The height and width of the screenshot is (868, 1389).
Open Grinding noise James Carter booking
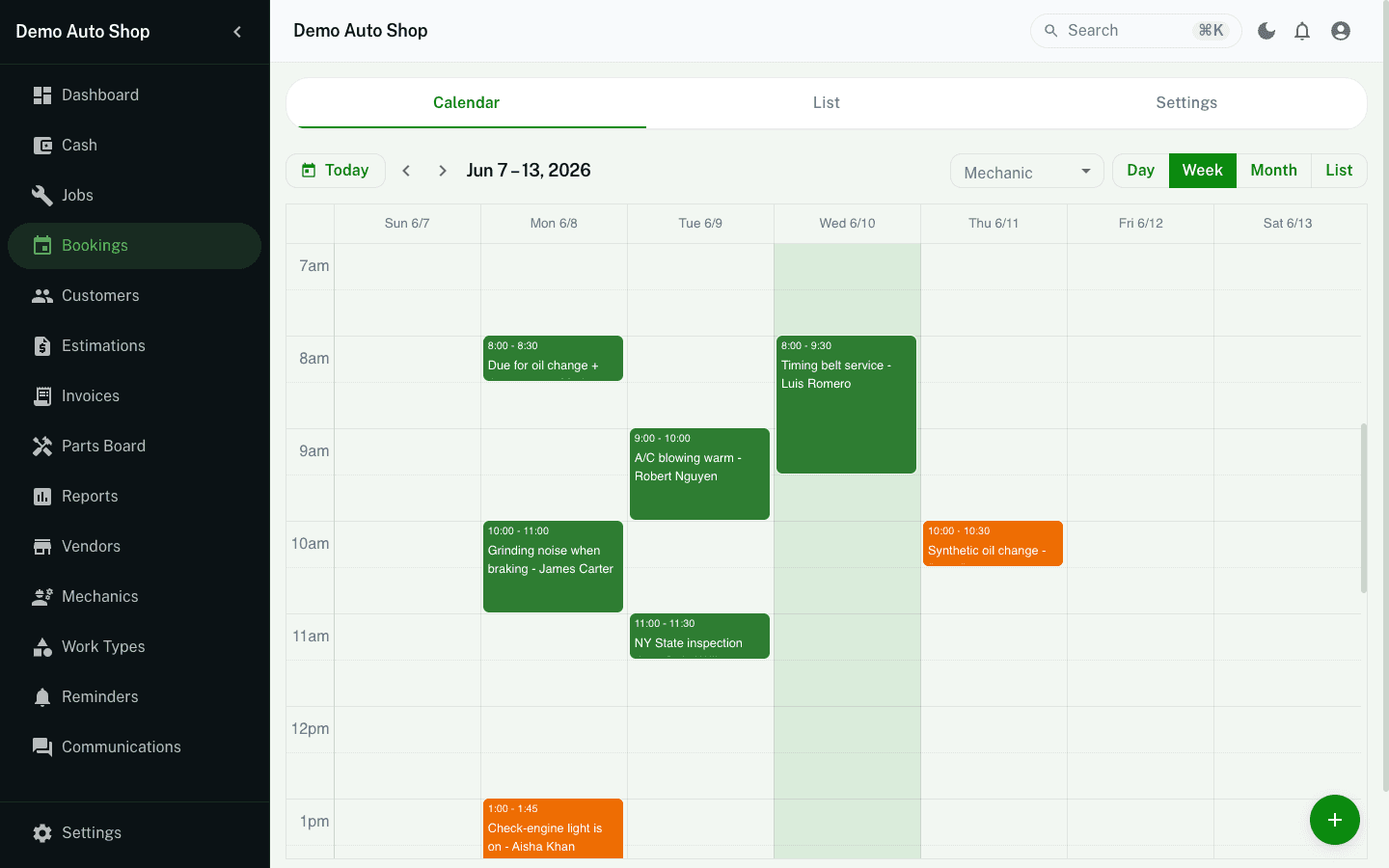click(x=553, y=567)
